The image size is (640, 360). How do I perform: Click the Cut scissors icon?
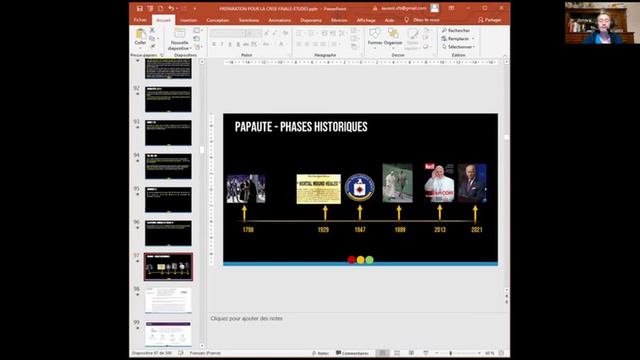(x=152, y=31)
